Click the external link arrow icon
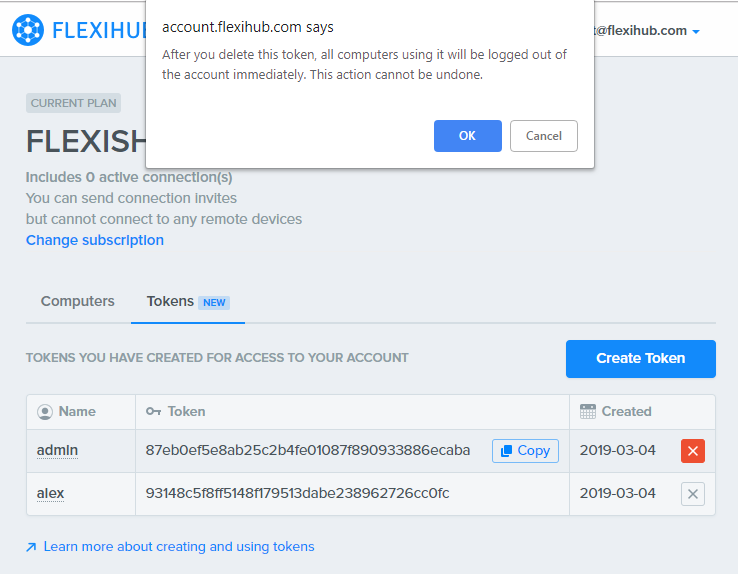Screen dimensions: 738x574 [31, 547]
